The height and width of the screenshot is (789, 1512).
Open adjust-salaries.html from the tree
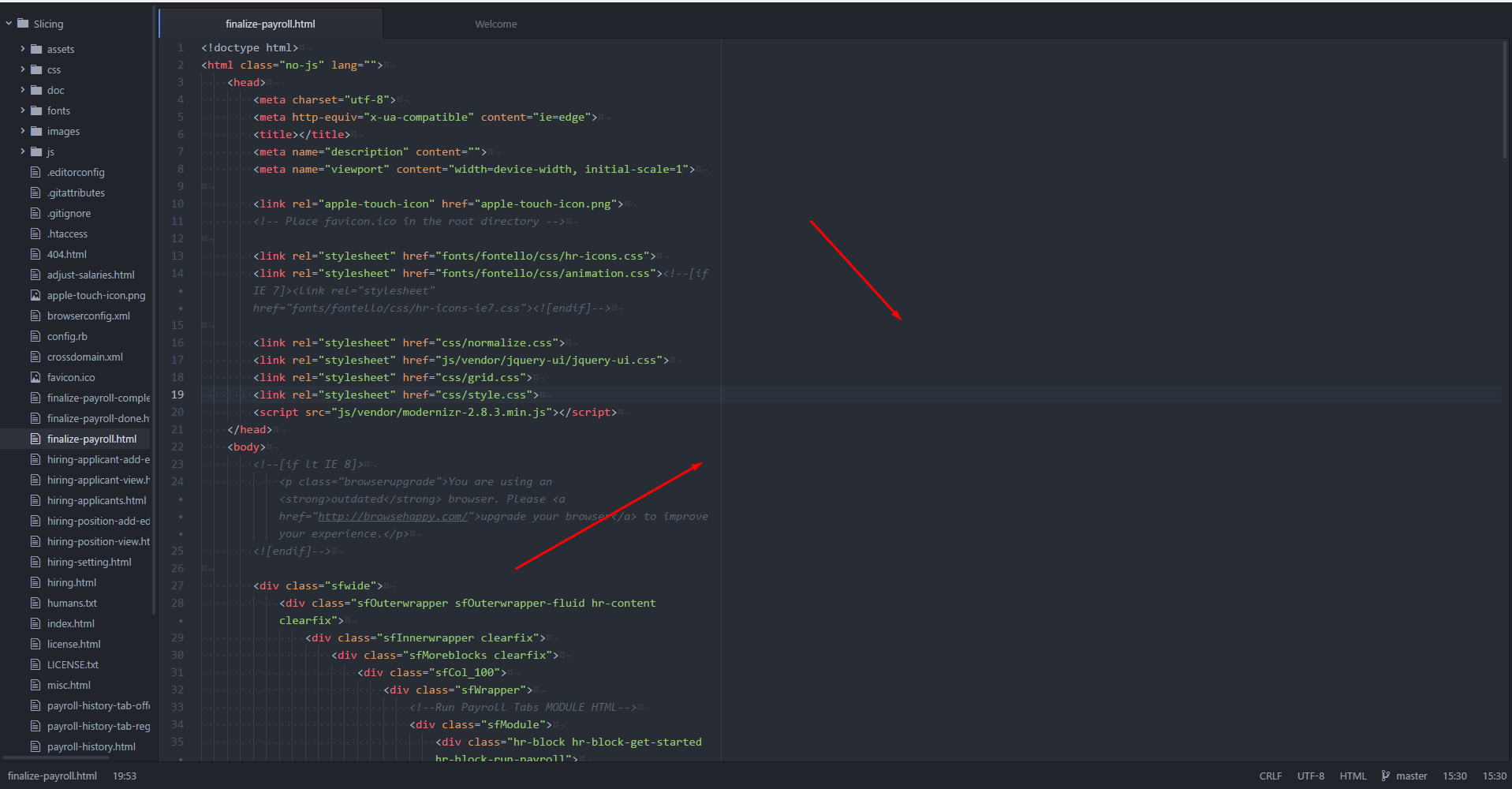(91, 275)
